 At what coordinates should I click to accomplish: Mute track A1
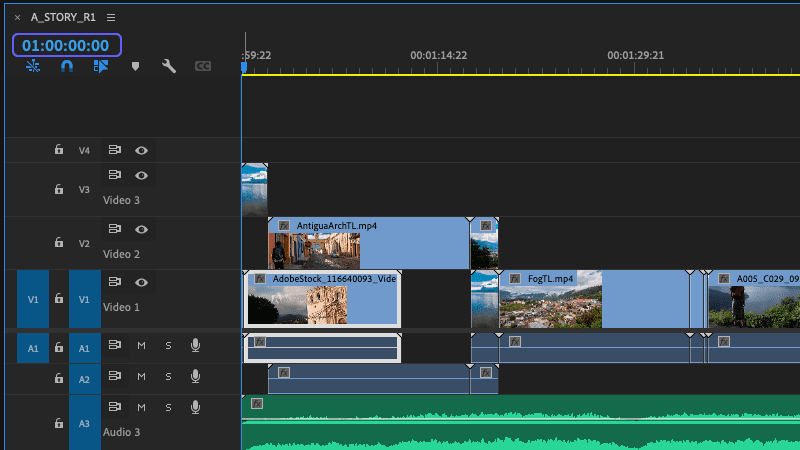141,345
